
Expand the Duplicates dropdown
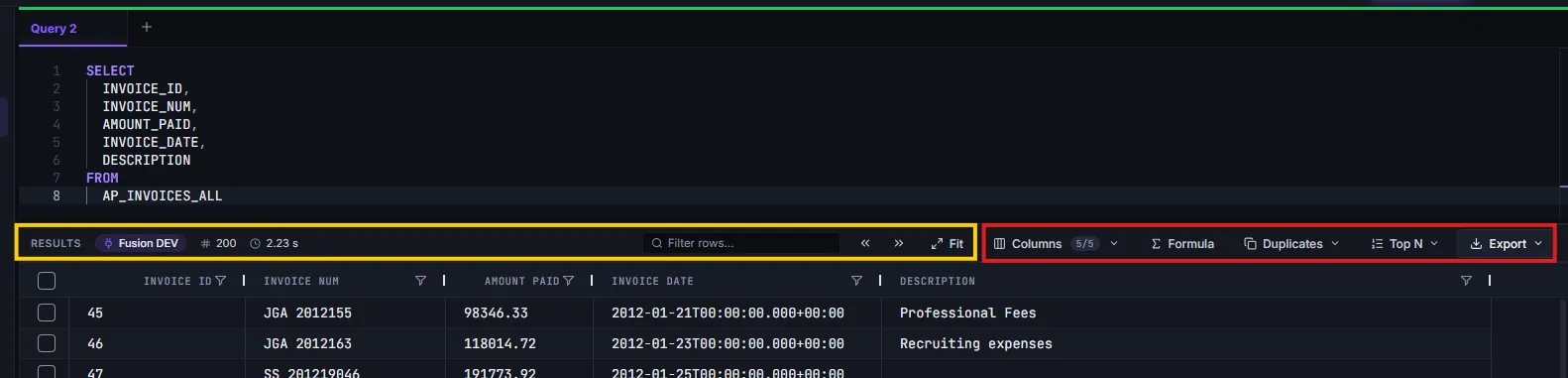pos(1291,243)
